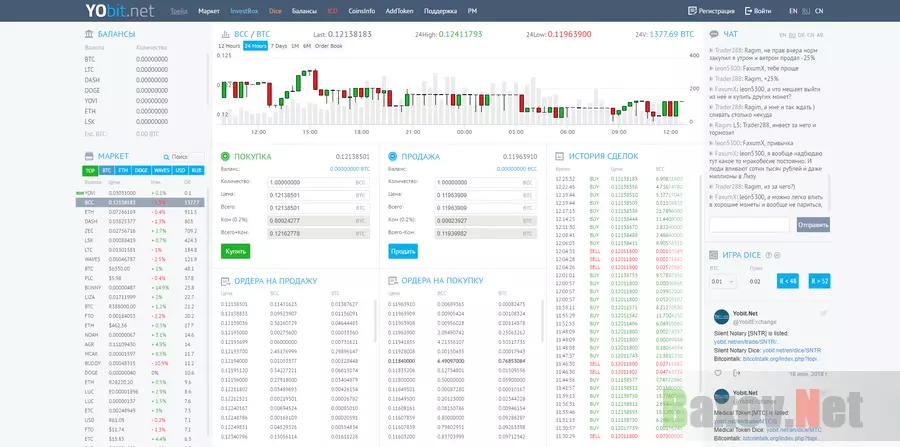Select the RUR market tab

(x=197, y=170)
